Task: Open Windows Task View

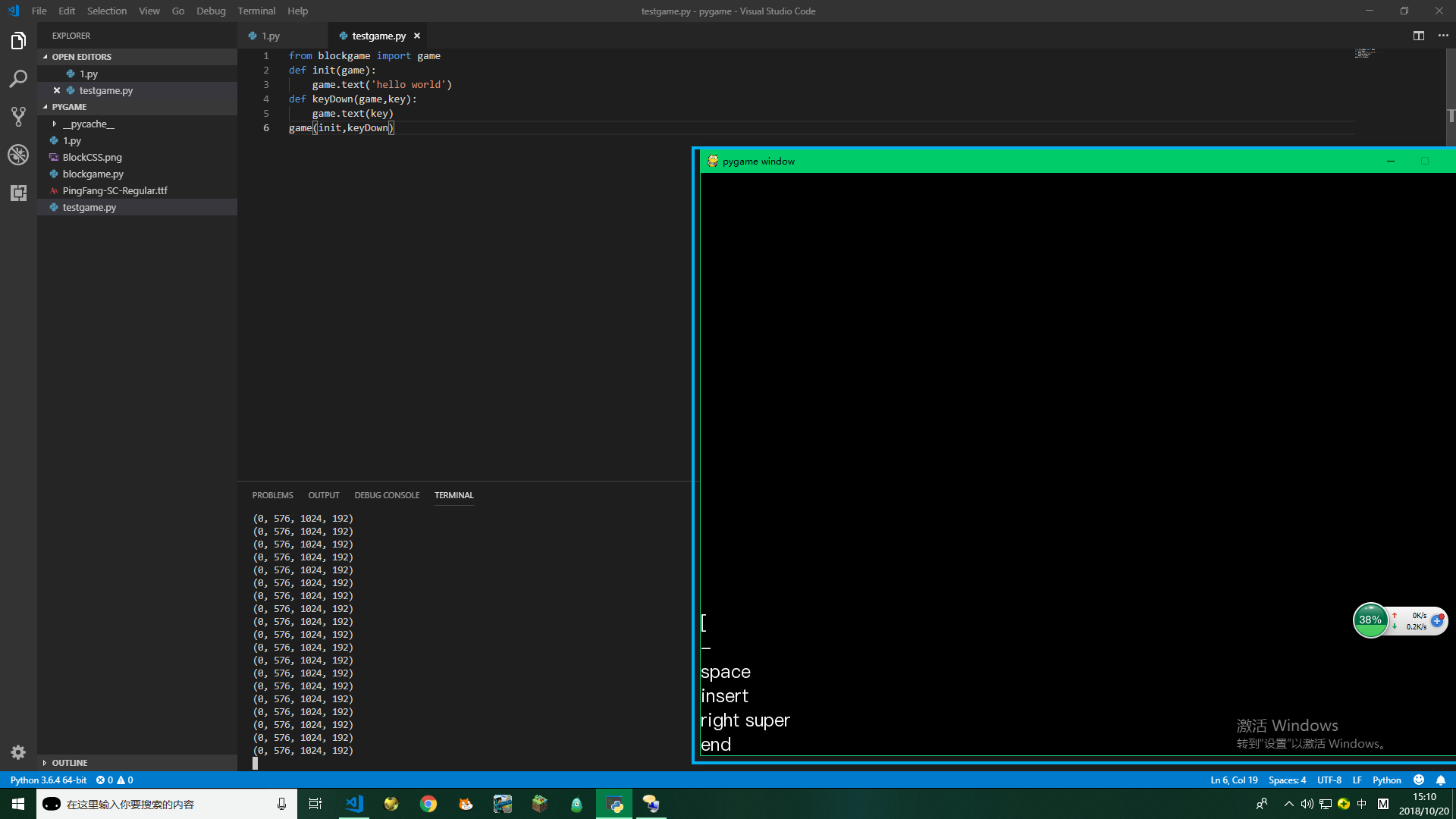Action: click(x=315, y=804)
